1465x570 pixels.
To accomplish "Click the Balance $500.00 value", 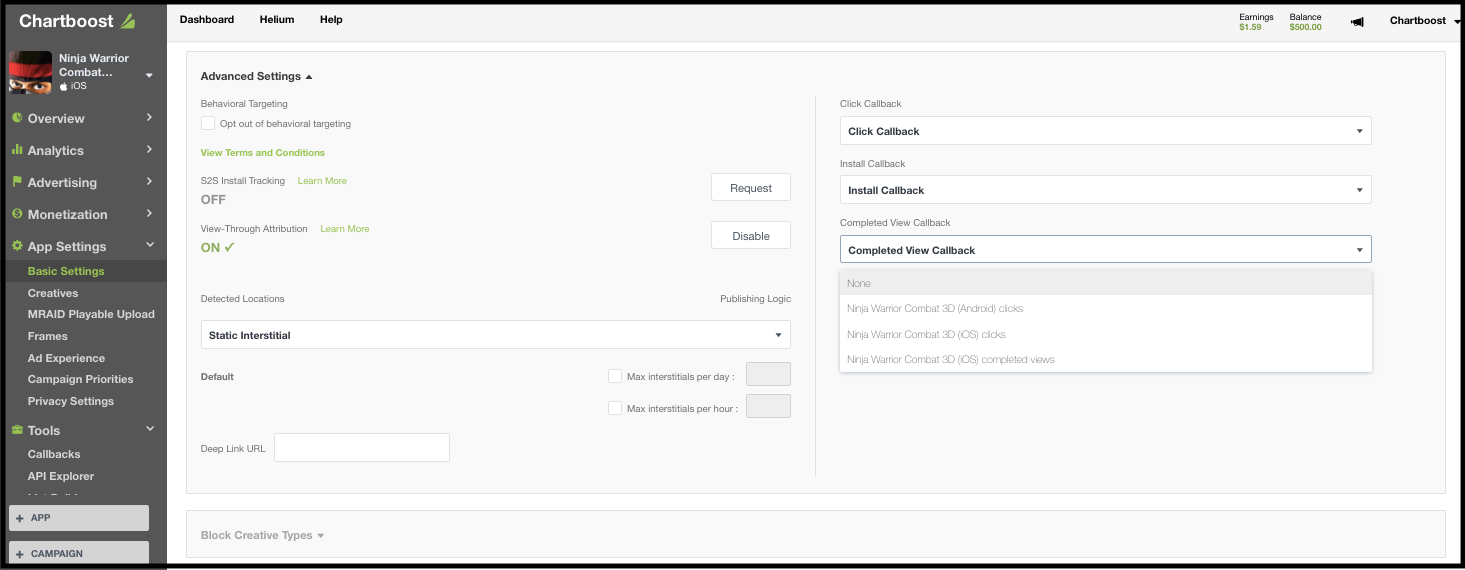I will pos(1306,27).
